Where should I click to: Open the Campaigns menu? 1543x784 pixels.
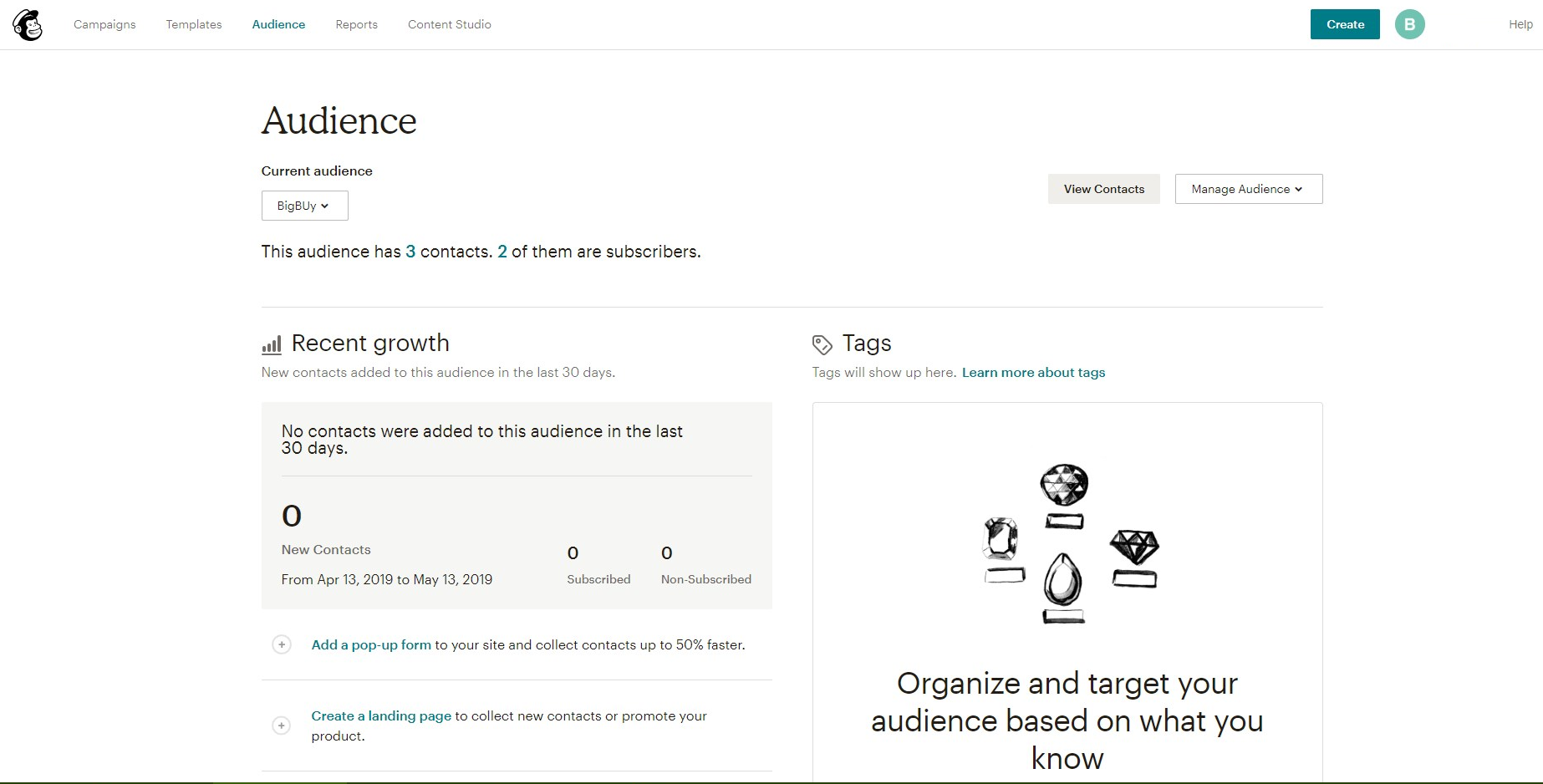coord(104,24)
